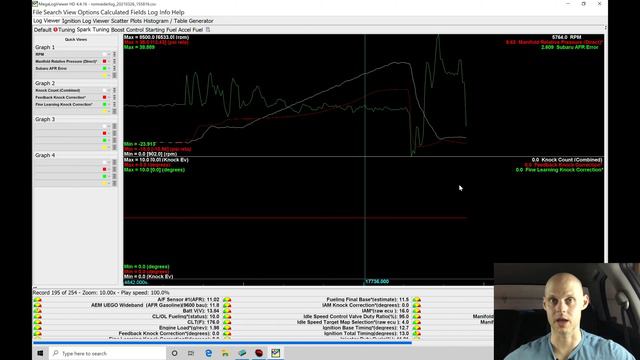Image resolution: width=640 pixels, height=360 pixels.
Task: Open Task View from the taskbar
Action: coord(191,353)
